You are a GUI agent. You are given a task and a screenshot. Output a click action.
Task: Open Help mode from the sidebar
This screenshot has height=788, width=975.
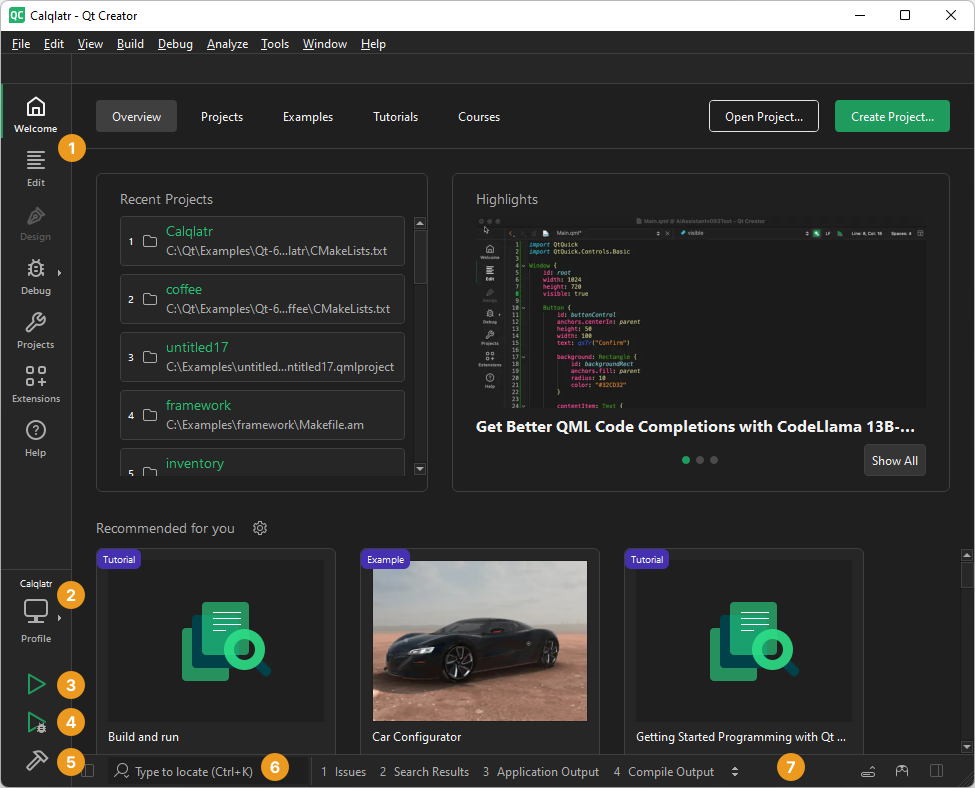[x=35, y=437]
